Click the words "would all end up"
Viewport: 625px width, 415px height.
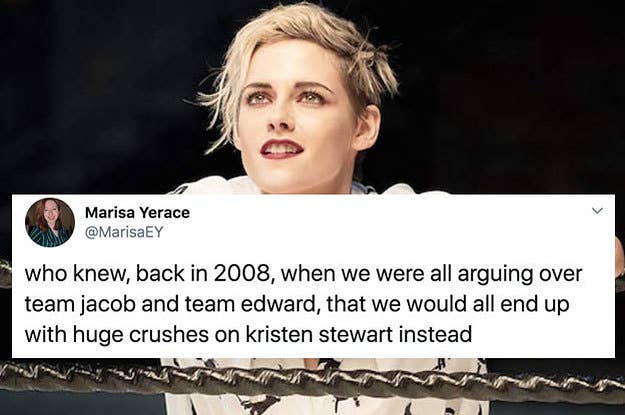pyautogui.click(x=488, y=305)
